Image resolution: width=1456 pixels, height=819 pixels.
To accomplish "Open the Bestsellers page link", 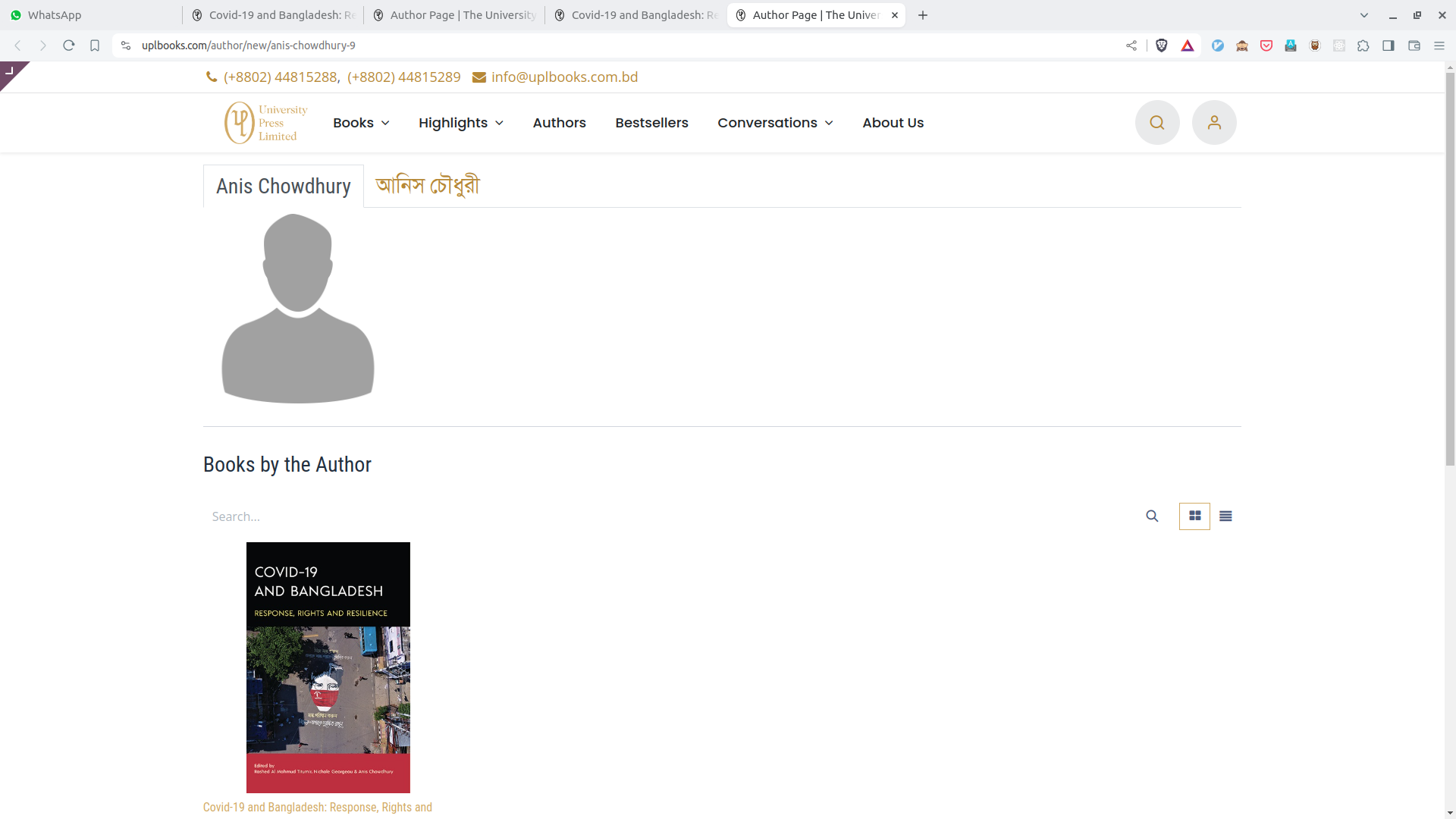I will click(651, 123).
